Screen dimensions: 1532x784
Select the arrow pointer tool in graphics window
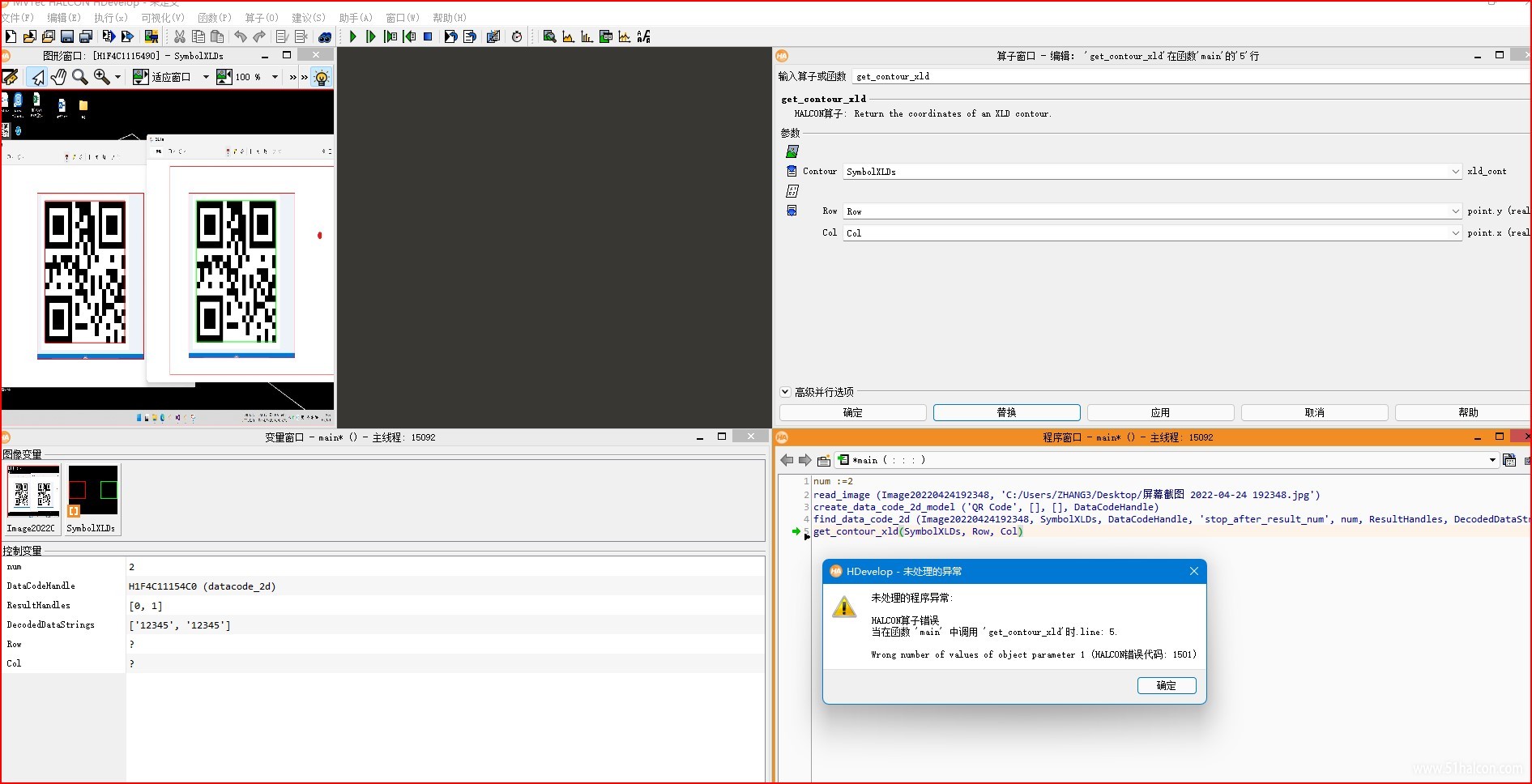pyautogui.click(x=37, y=77)
